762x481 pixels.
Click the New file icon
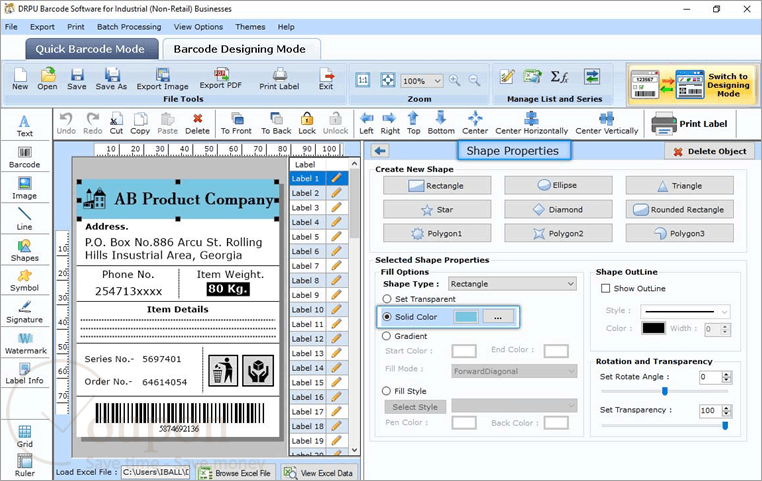tap(20, 79)
